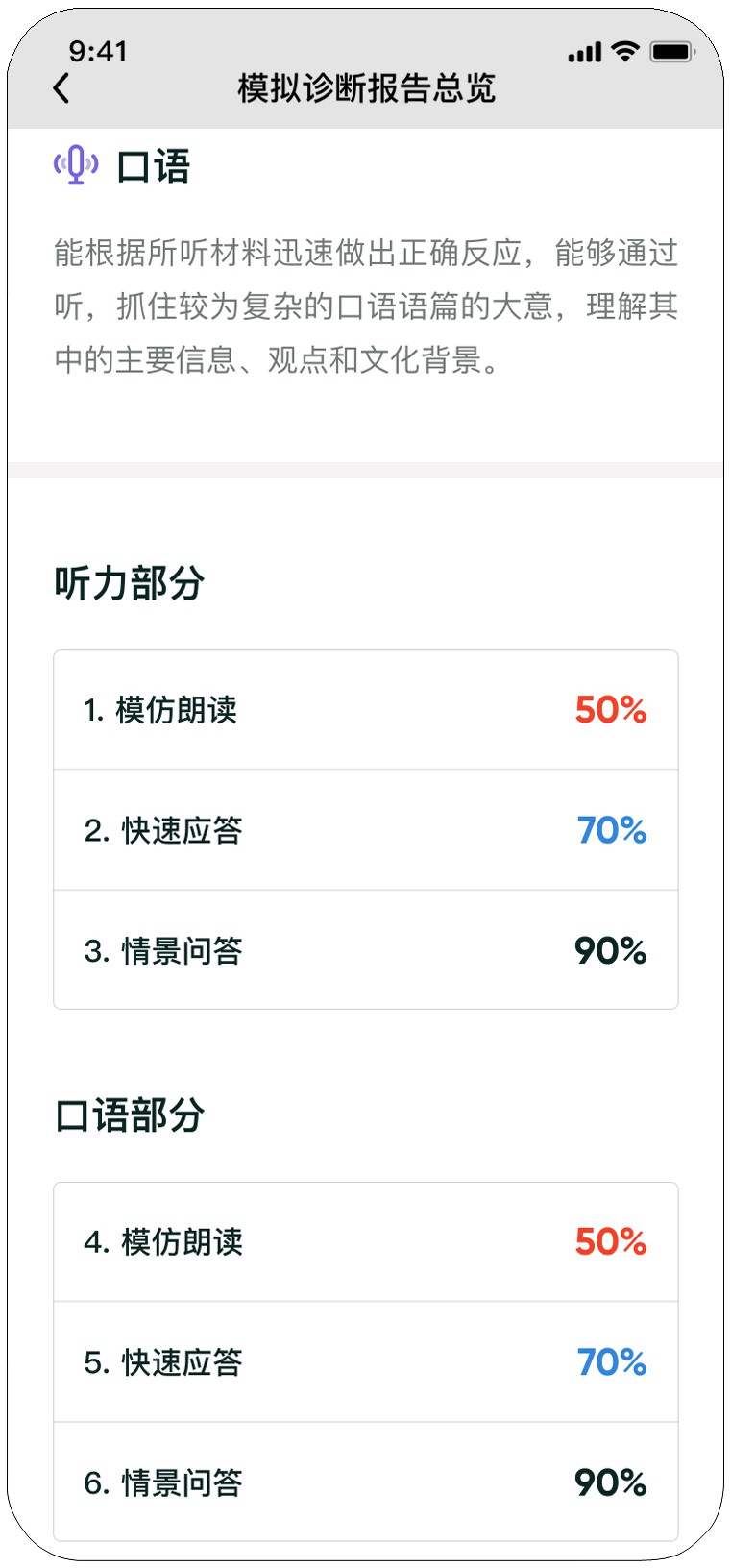Image resolution: width=731 pixels, height=1568 pixels.
Task: Click the cellular signal bars icon
Action: pyautogui.click(x=584, y=53)
